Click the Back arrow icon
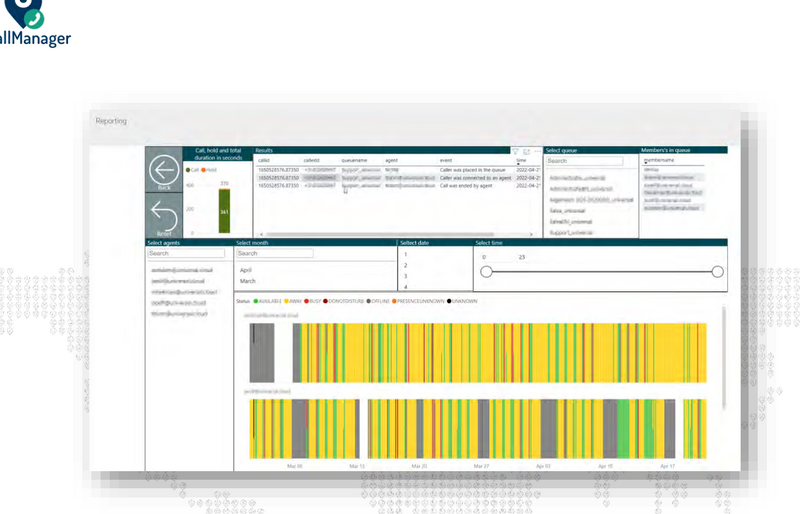Viewport: 800px width, 514px height. tap(163, 171)
